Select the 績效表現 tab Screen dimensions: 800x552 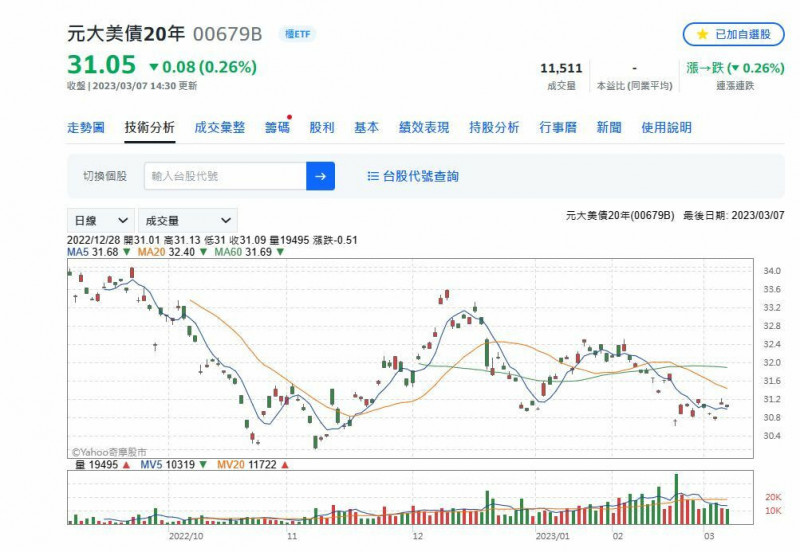point(424,128)
